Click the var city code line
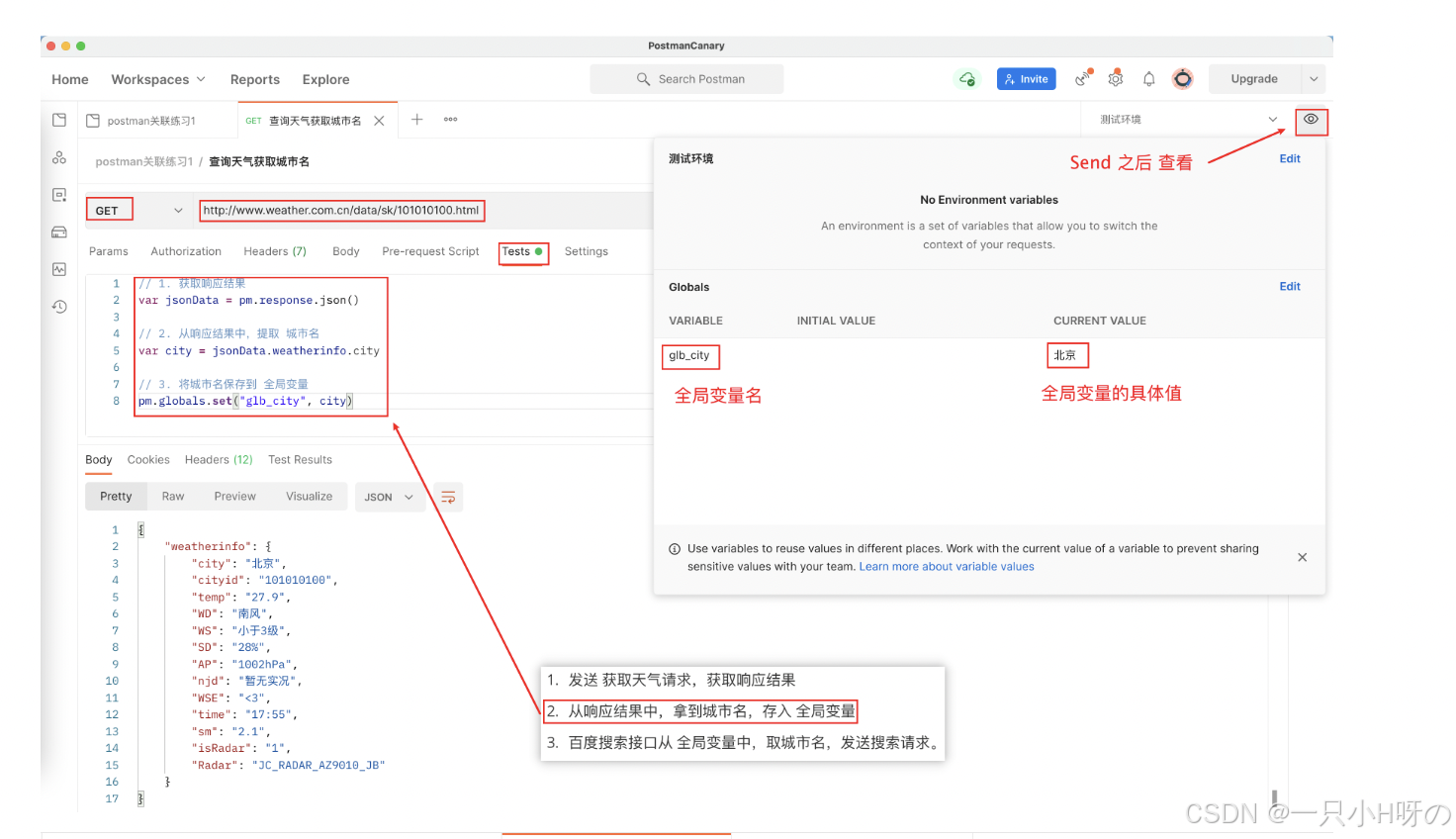The height and width of the screenshot is (839, 1456). pyautogui.click(x=259, y=350)
